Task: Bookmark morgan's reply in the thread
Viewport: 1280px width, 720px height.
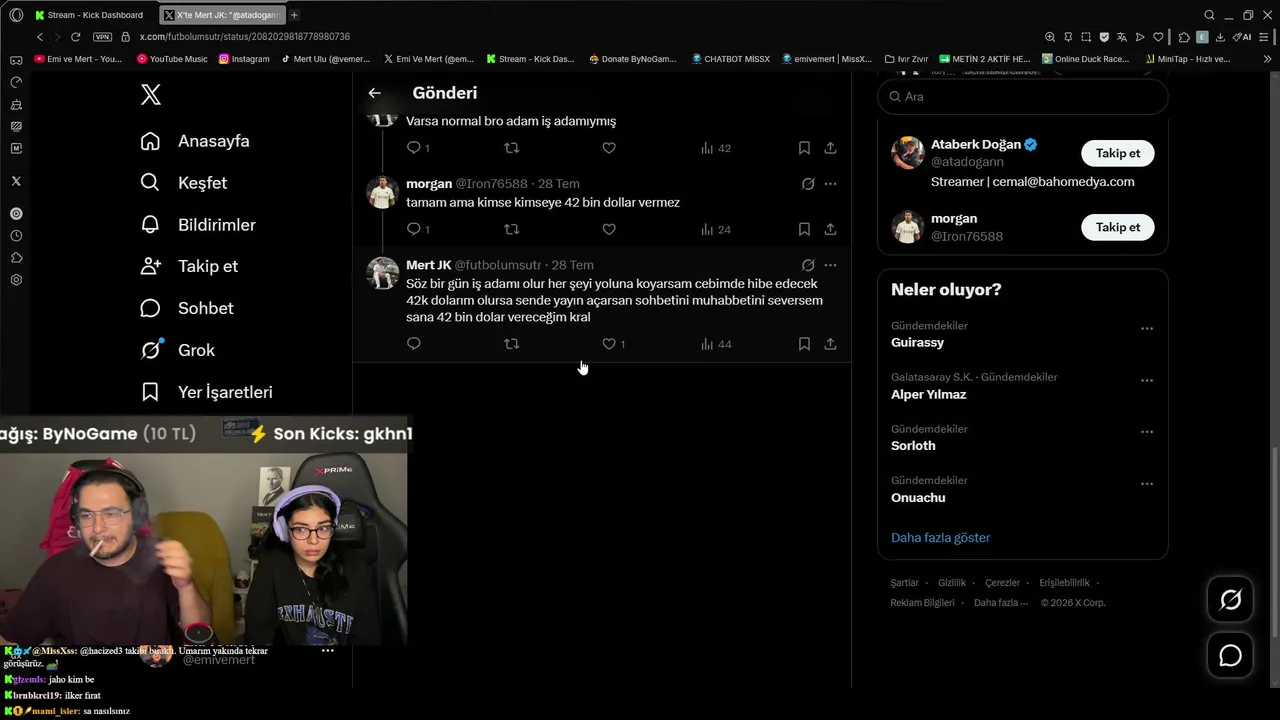Action: pyautogui.click(x=804, y=229)
